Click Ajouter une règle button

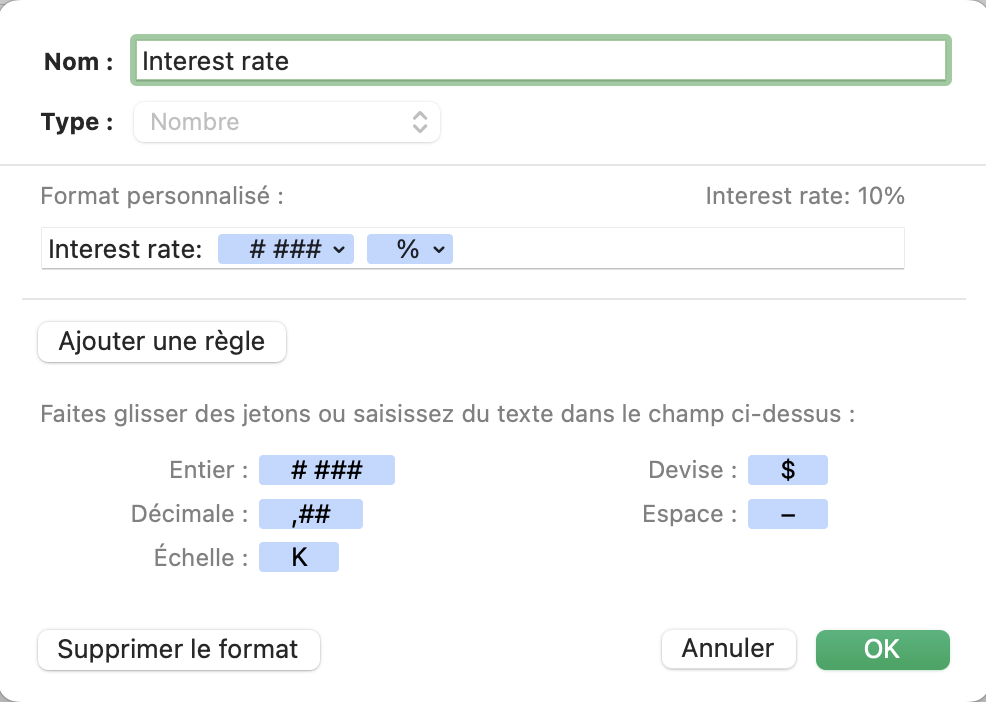(x=162, y=341)
